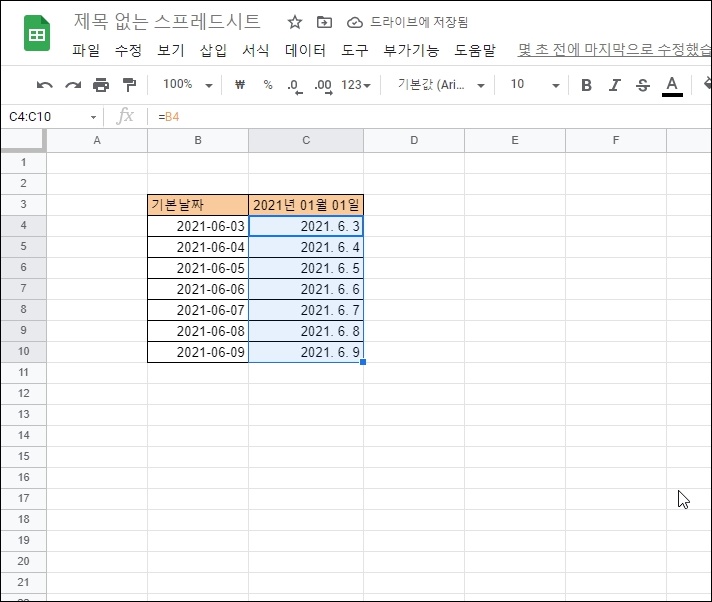Image resolution: width=712 pixels, height=602 pixels.
Task: Select column F header
Action: 616,140
